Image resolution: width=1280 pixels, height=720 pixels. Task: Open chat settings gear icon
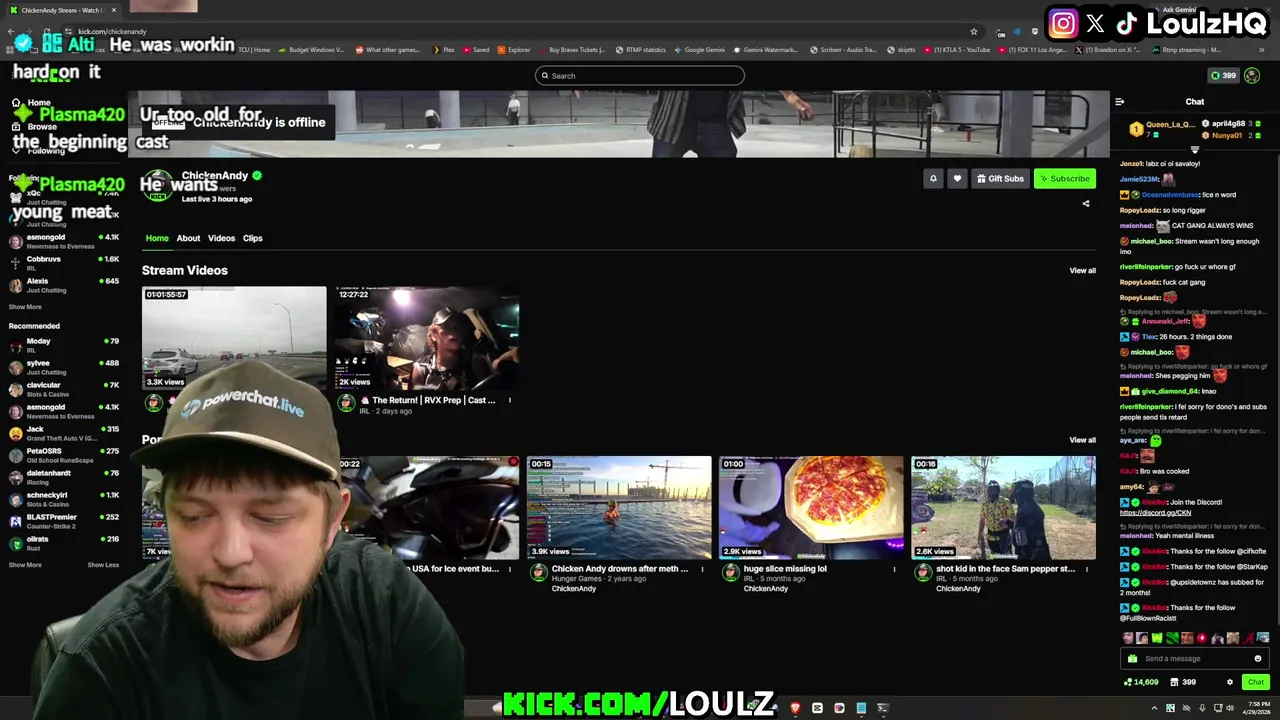[x=1230, y=682]
